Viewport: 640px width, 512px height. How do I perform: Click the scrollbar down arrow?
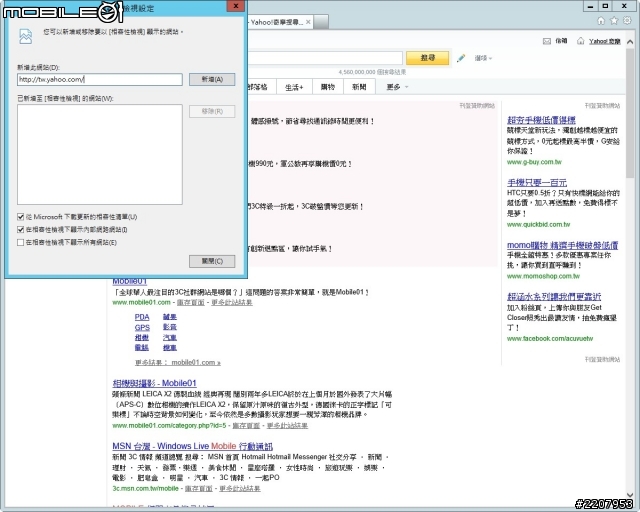coord(630,495)
